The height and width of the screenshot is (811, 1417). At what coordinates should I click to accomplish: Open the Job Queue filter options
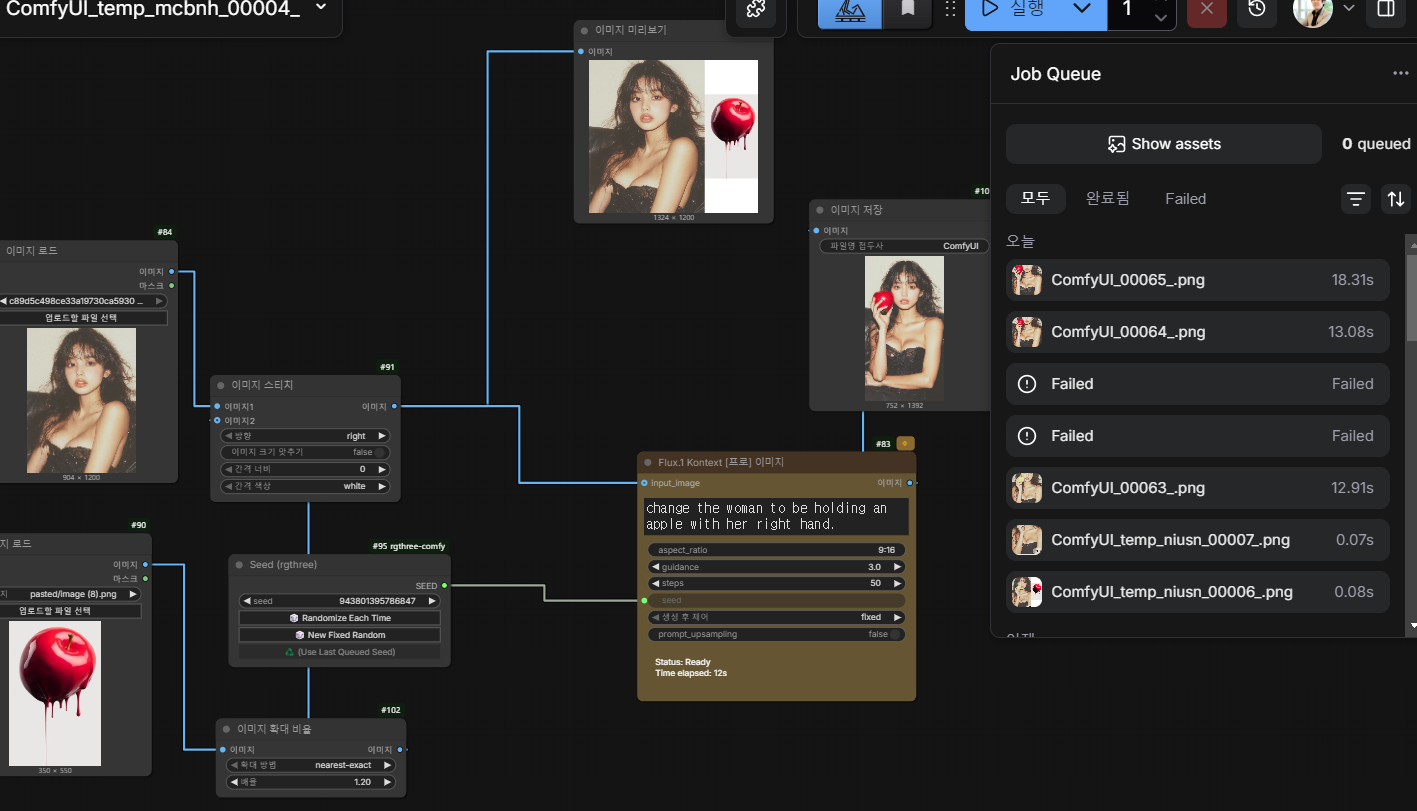pos(1356,199)
